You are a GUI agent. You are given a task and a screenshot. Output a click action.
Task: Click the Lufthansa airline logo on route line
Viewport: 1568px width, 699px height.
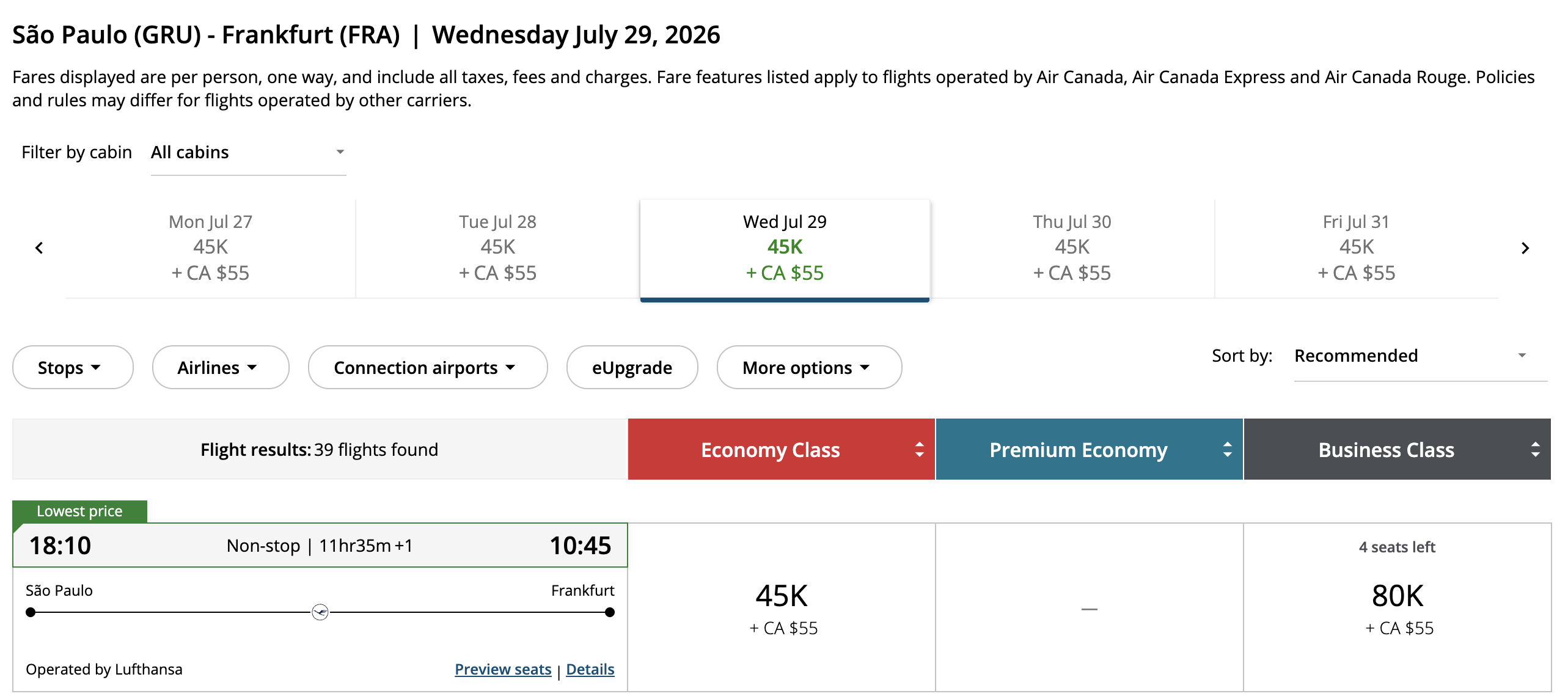(320, 612)
